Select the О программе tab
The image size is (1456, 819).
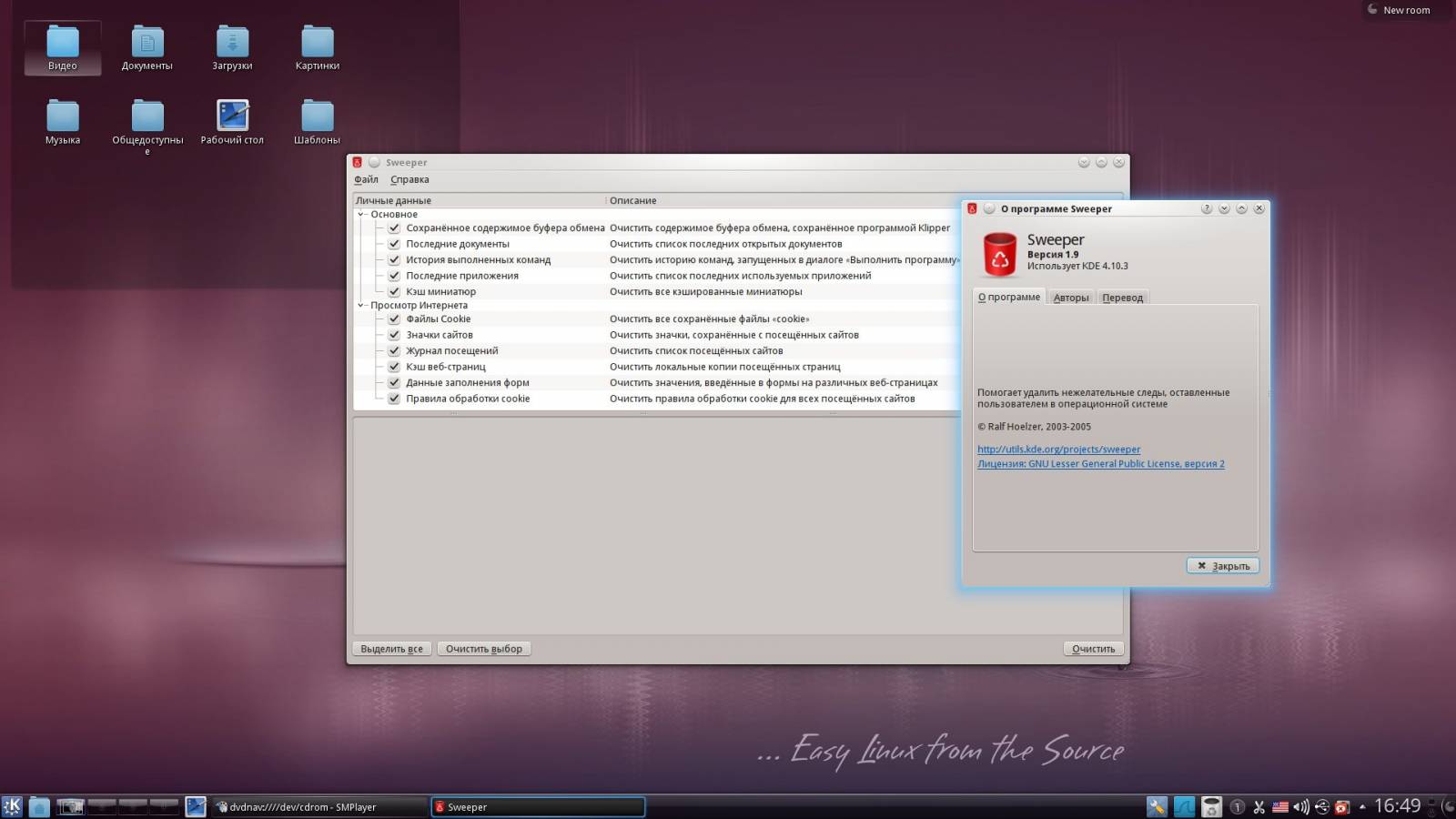pyautogui.click(x=1008, y=297)
